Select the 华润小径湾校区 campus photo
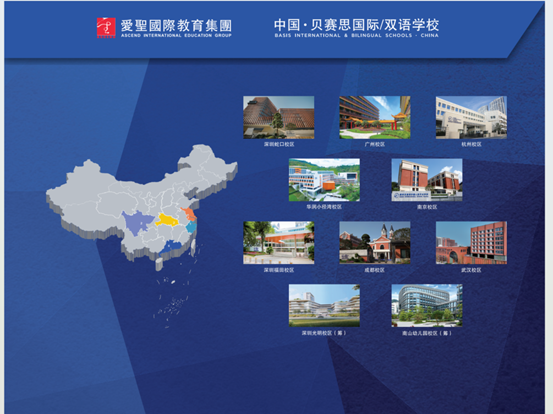Screen dimensions: 553x414 click(324, 180)
